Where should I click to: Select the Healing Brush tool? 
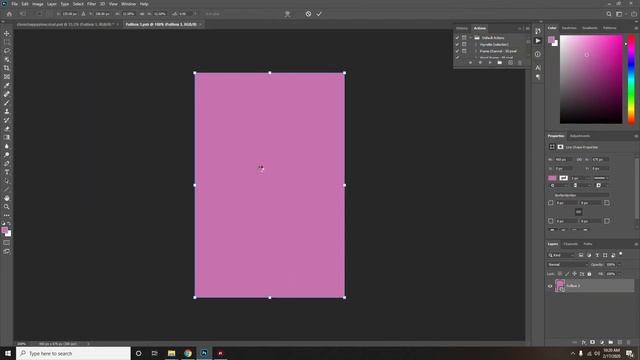7,94
